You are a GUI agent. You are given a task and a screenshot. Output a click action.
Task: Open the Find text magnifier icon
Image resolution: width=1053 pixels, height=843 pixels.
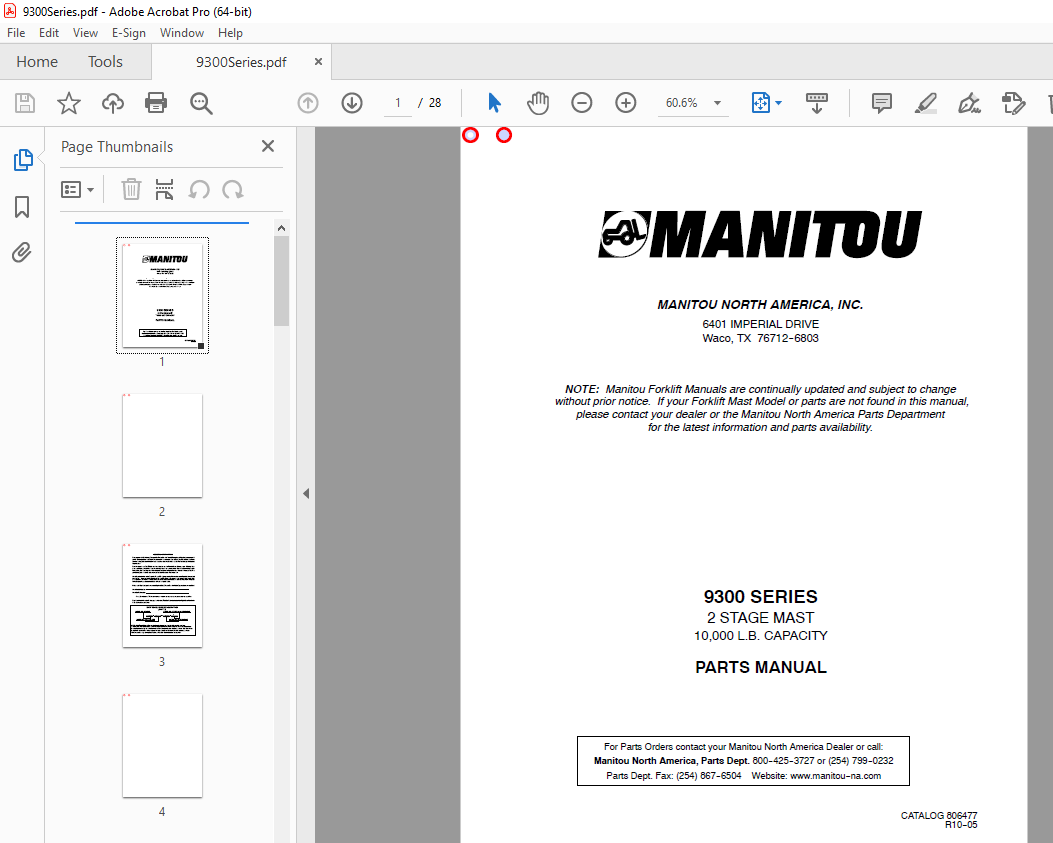[x=201, y=103]
